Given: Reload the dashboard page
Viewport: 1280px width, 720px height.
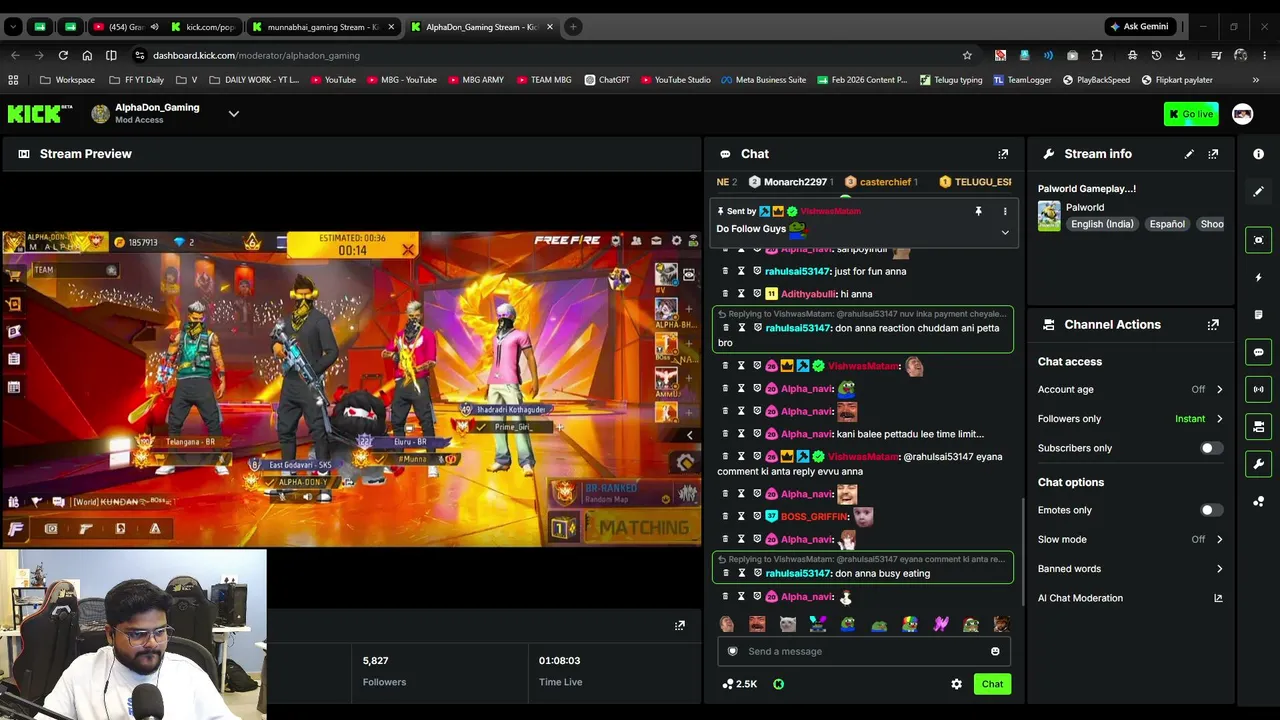Looking at the screenshot, I should 63,55.
